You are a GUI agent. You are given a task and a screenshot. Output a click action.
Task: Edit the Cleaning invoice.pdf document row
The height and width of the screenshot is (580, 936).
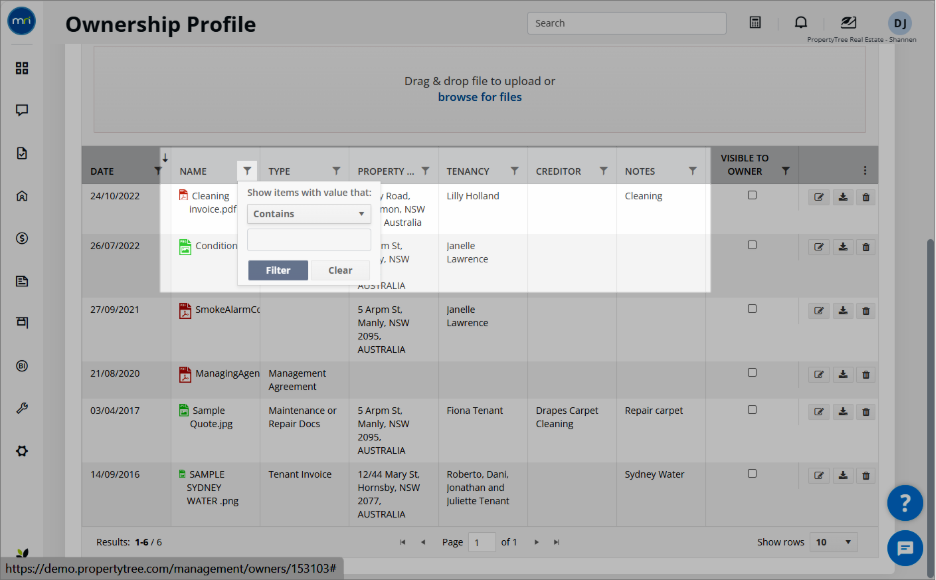click(x=819, y=197)
